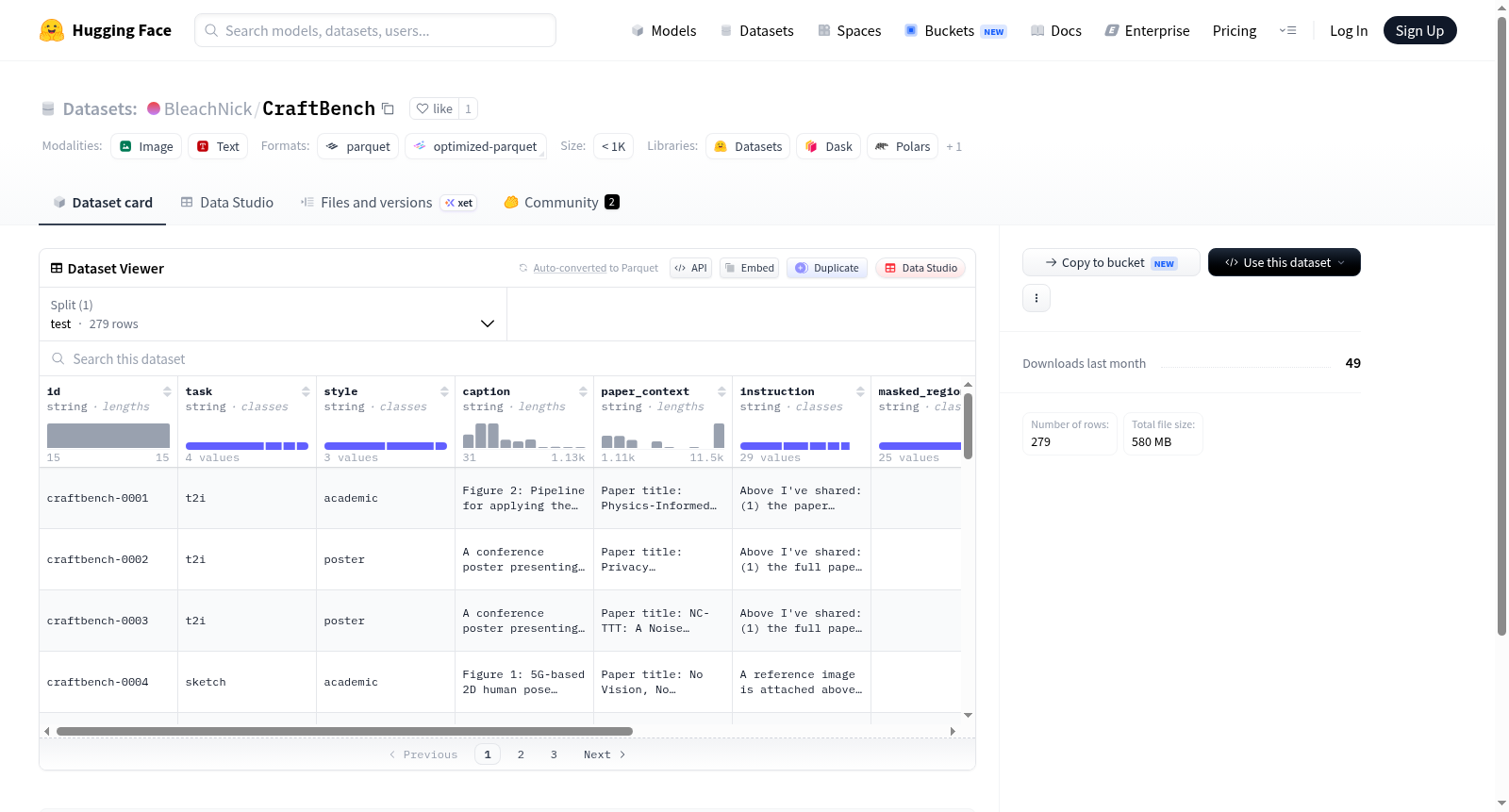Click the Dataset Viewer table icon
This screenshot has width=1509, height=812.
pyautogui.click(x=57, y=269)
